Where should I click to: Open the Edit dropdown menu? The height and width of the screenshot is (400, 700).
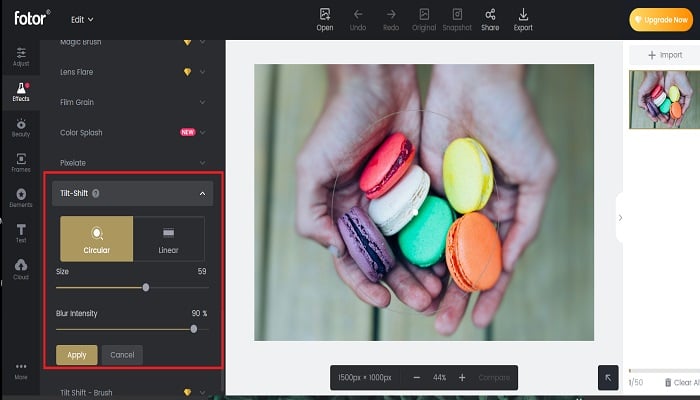(82, 20)
